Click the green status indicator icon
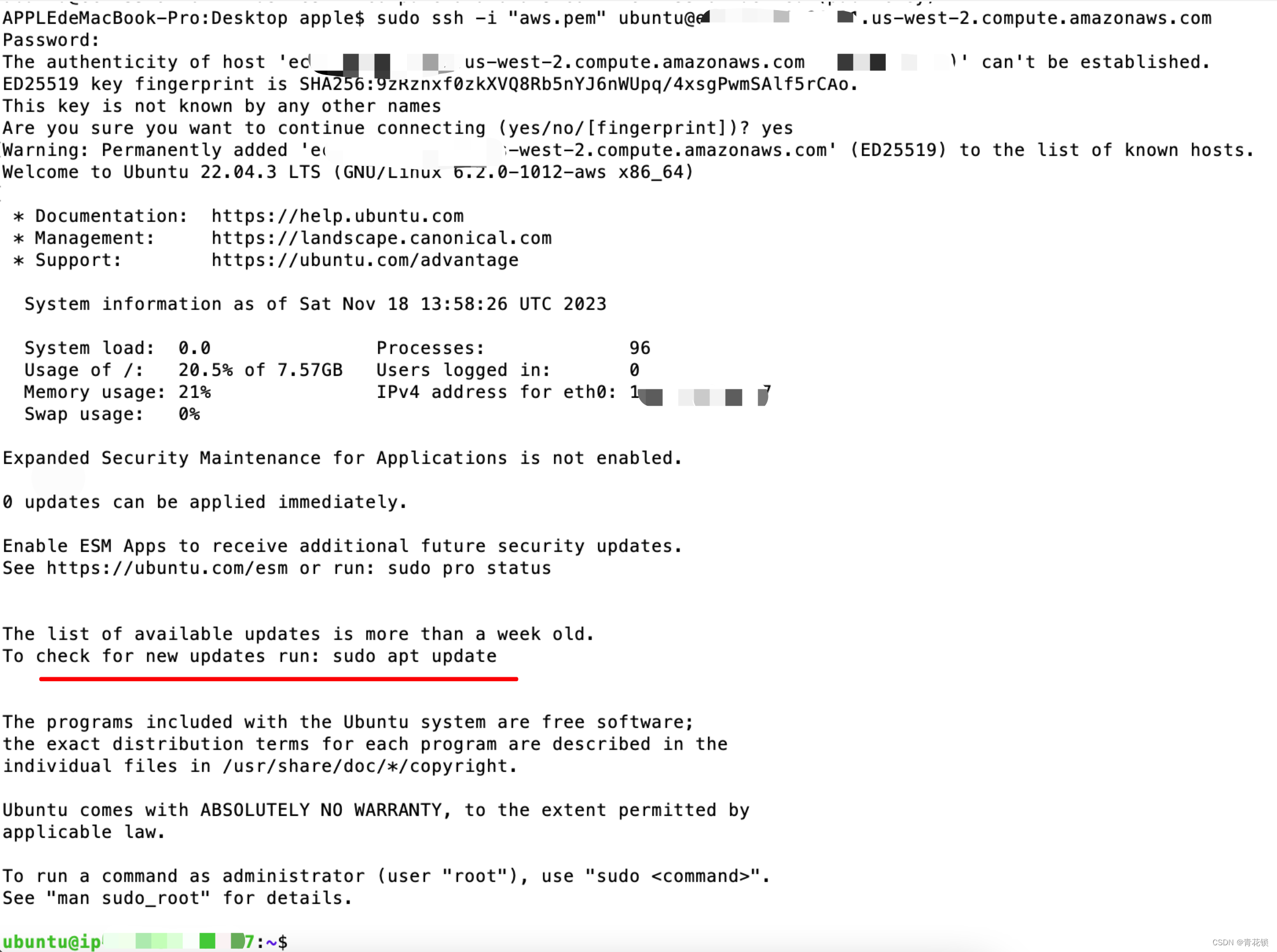1277x952 pixels. (x=206, y=941)
